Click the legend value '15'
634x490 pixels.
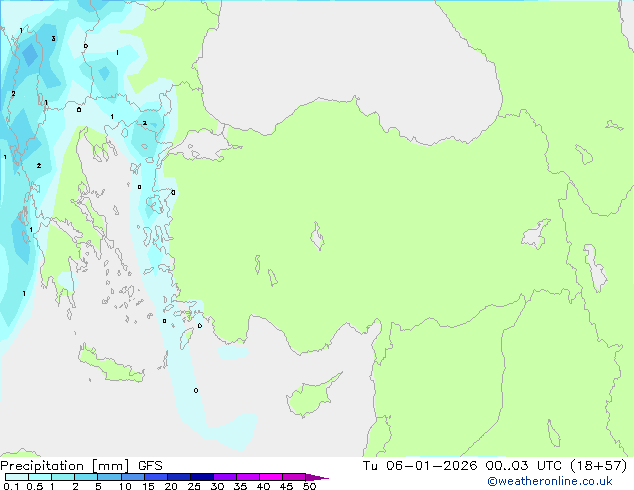click(148, 486)
